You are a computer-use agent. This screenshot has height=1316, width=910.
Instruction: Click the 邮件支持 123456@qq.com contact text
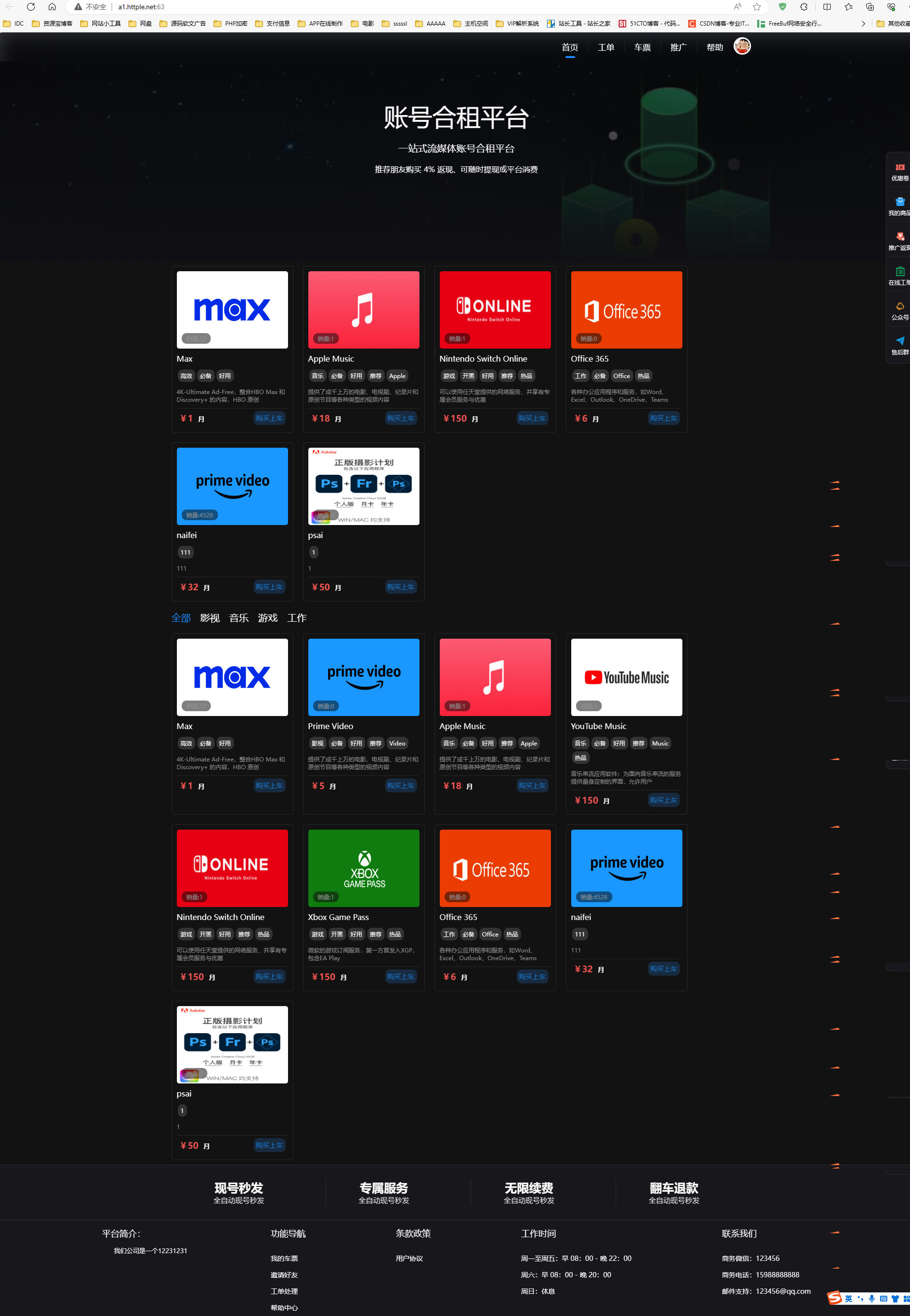[766, 1291]
